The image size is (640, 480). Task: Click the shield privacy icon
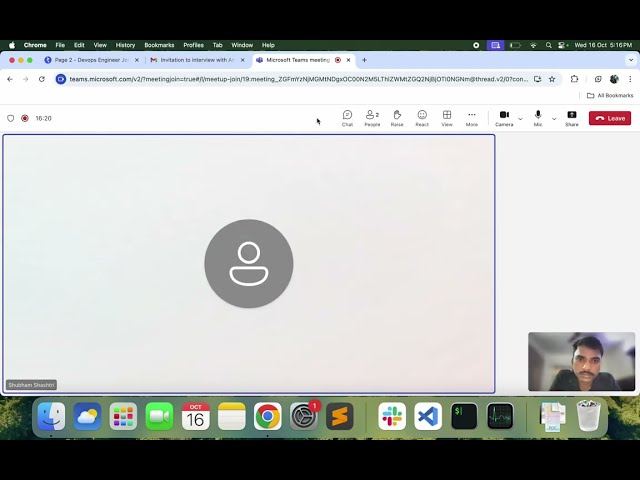11,118
